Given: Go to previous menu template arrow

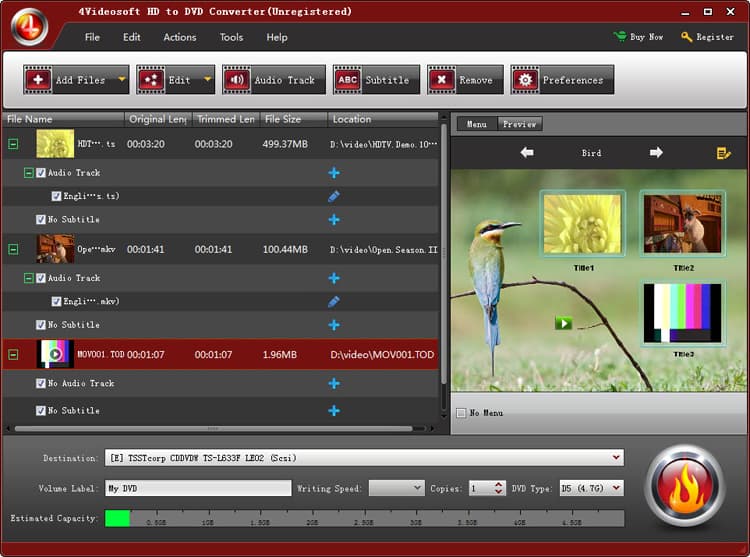Looking at the screenshot, I should (x=527, y=153).
